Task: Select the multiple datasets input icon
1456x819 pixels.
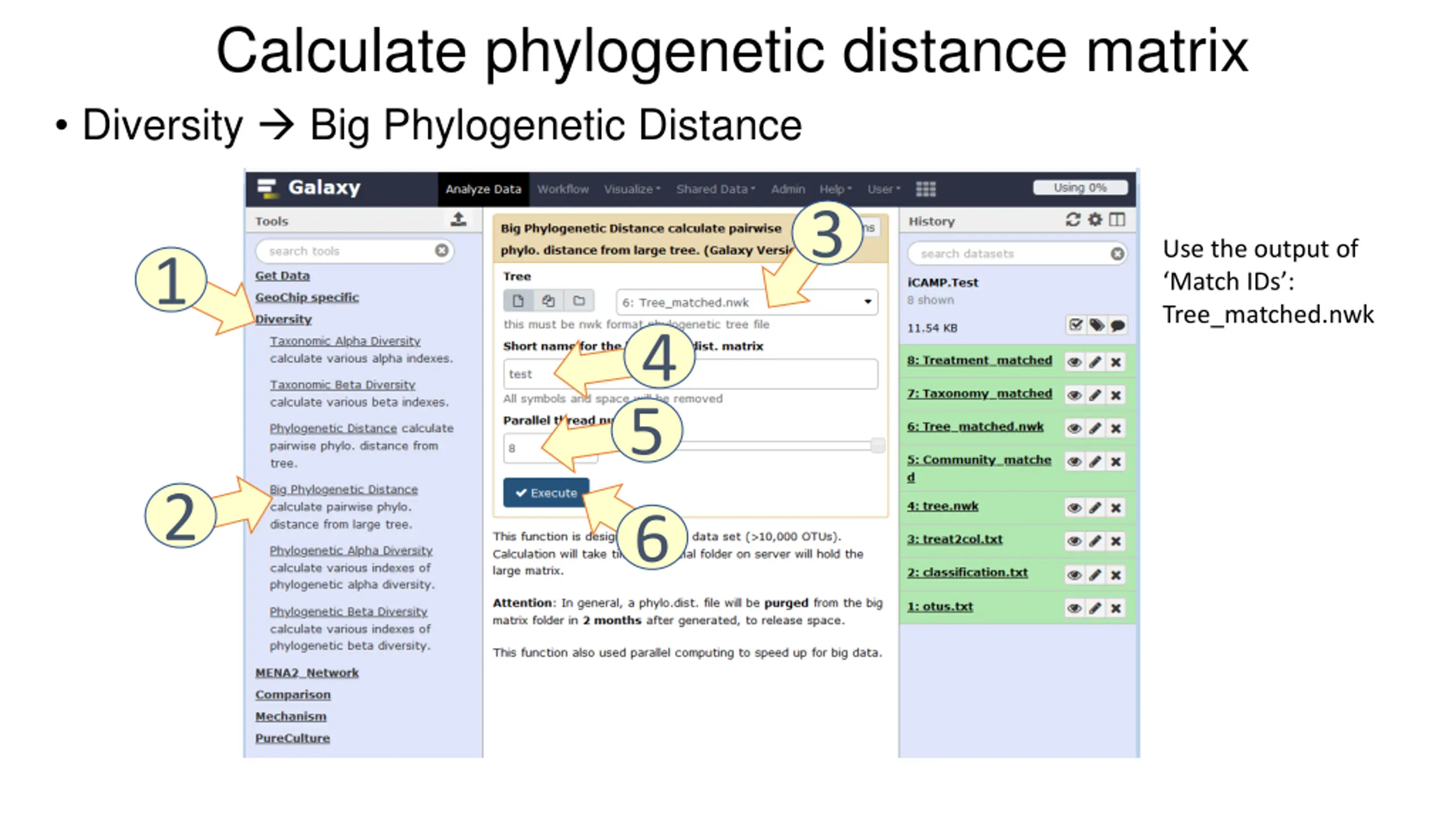Action: [548, 301]
